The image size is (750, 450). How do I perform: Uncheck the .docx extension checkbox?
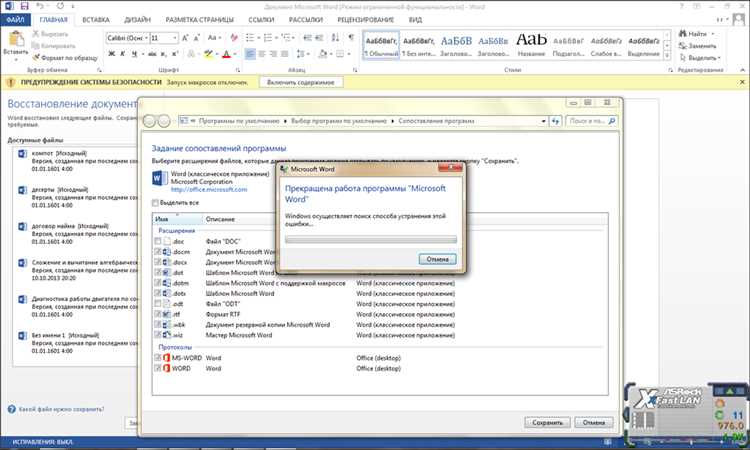pos(158,263)
